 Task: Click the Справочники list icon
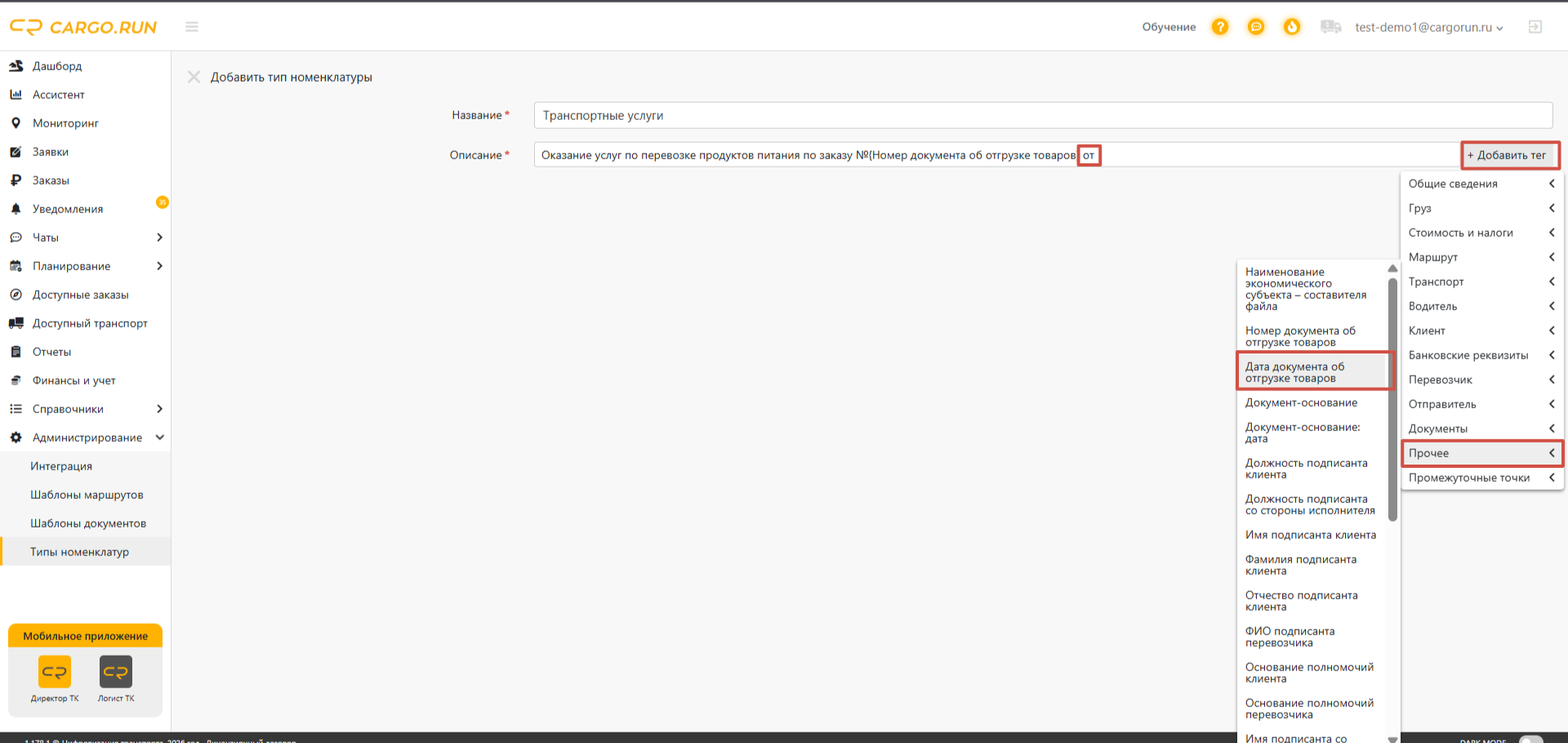(x=16, y=409)
